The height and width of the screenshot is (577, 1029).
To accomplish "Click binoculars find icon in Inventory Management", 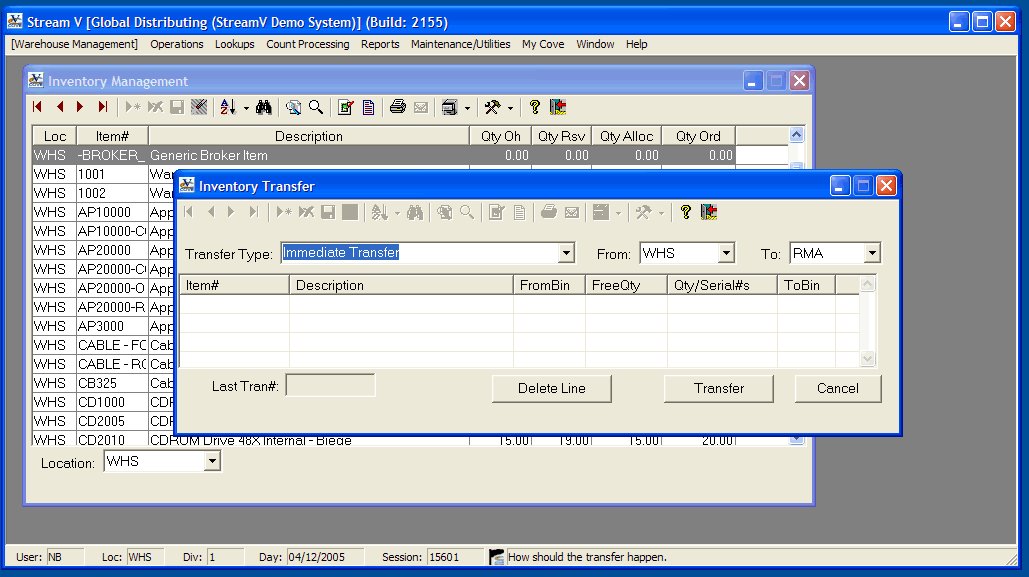I will [264, 107].
